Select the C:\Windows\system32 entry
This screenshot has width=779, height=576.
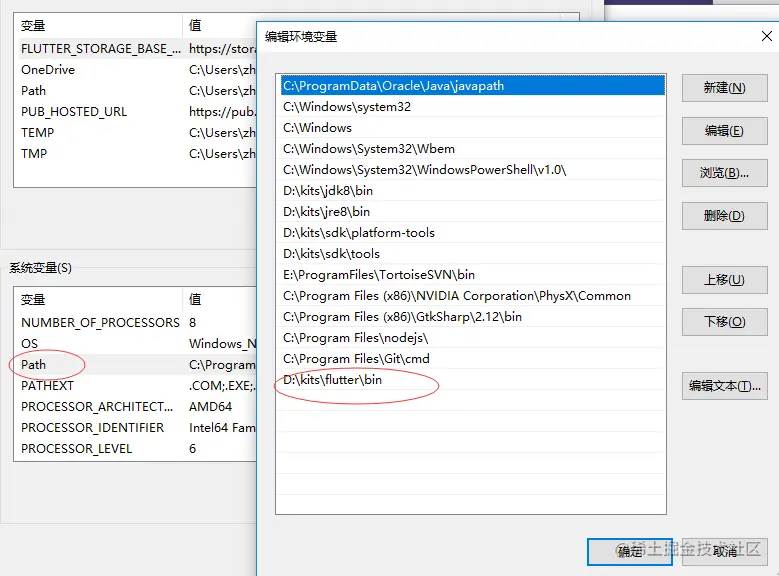pos(472,106)
